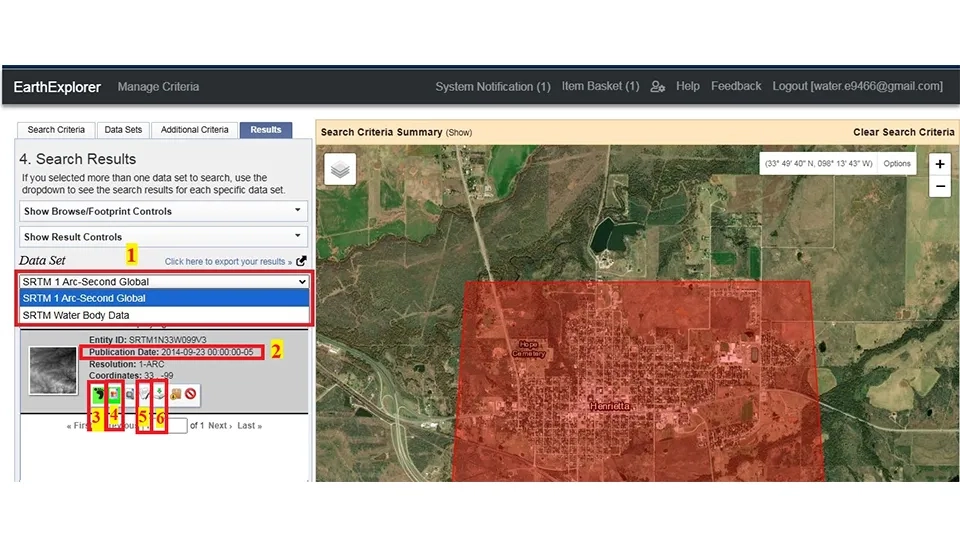Select the Results tab
Viewport: 960px width, 548px height.
[266, 130]
